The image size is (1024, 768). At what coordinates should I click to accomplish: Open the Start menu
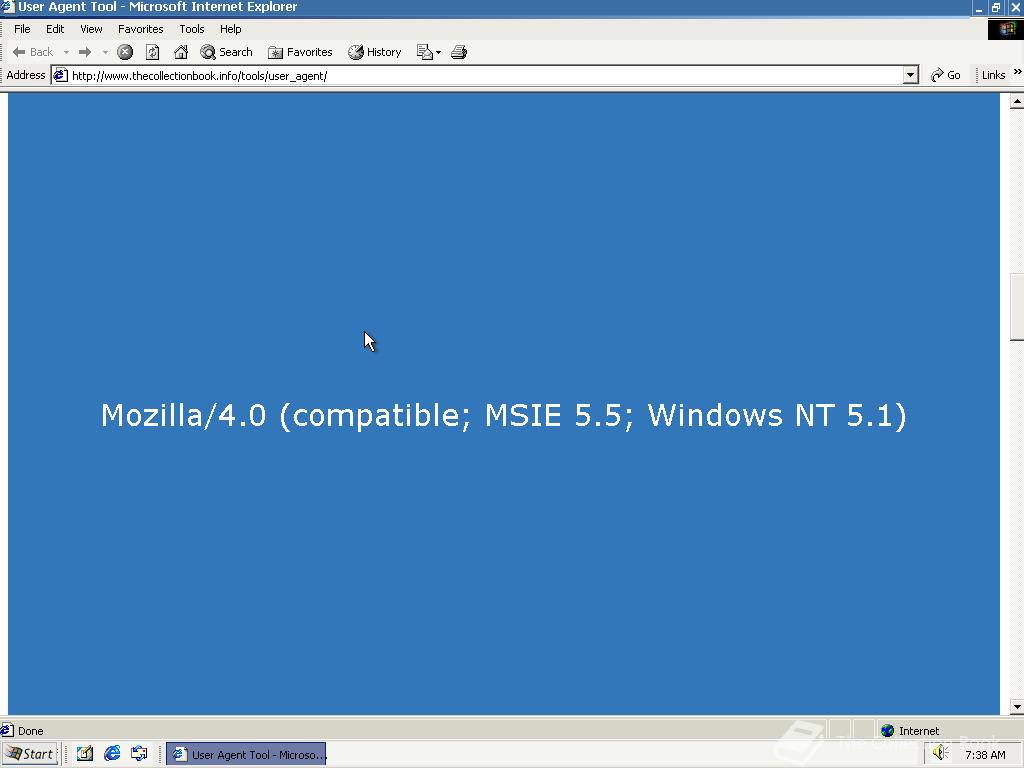[30, 754]
